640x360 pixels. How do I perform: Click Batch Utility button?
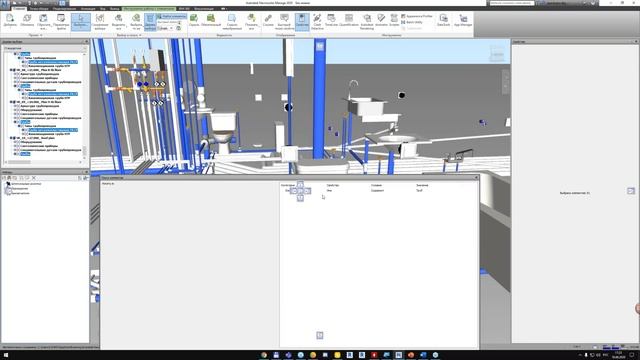click(x=412, y=22)
